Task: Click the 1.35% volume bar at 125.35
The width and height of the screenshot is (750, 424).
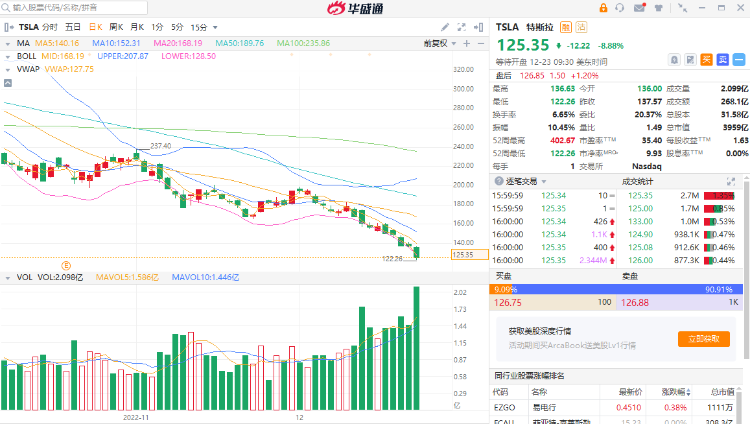Action: (719, 196)
